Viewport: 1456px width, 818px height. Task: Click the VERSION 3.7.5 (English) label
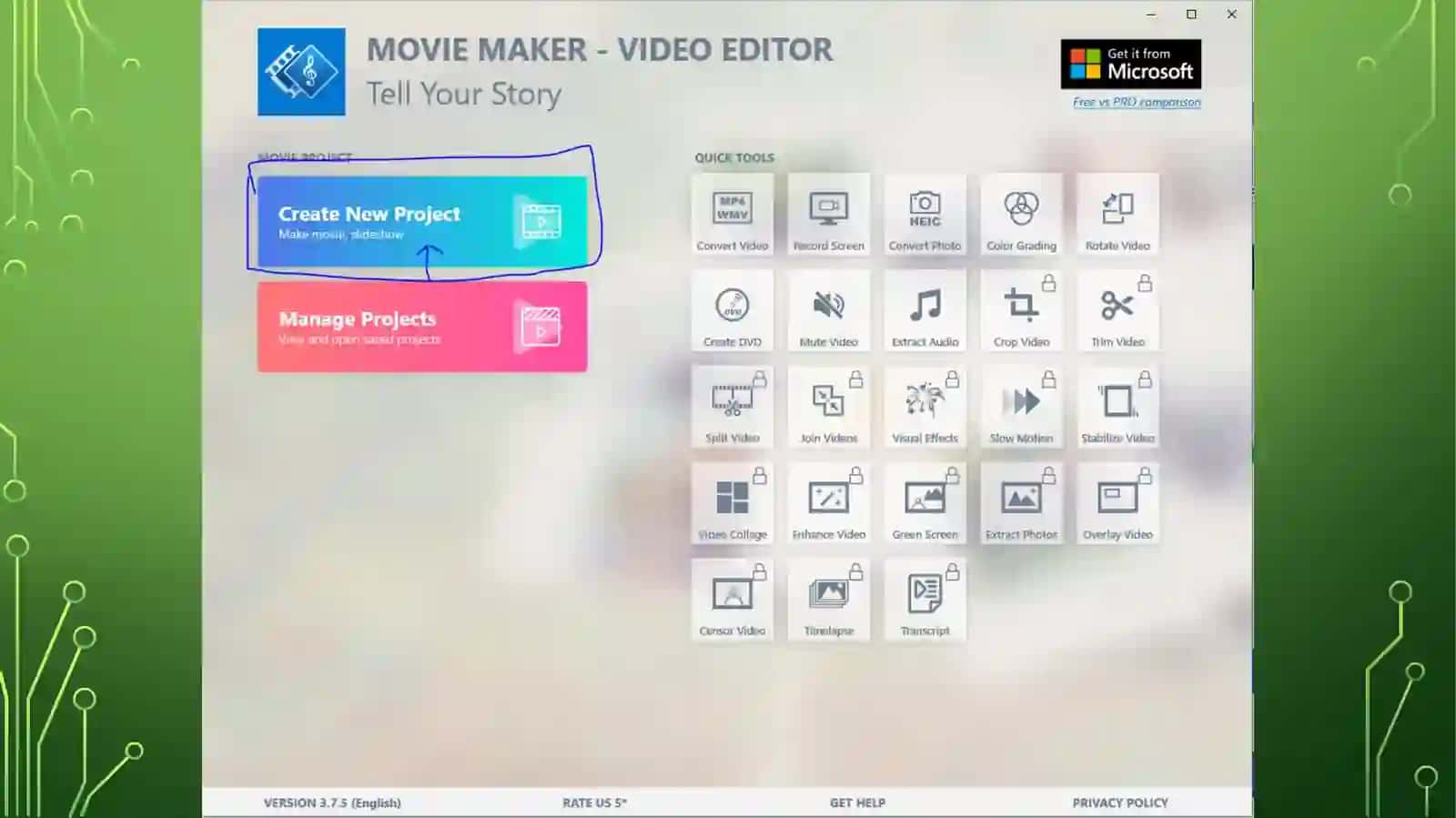point(332,803)
